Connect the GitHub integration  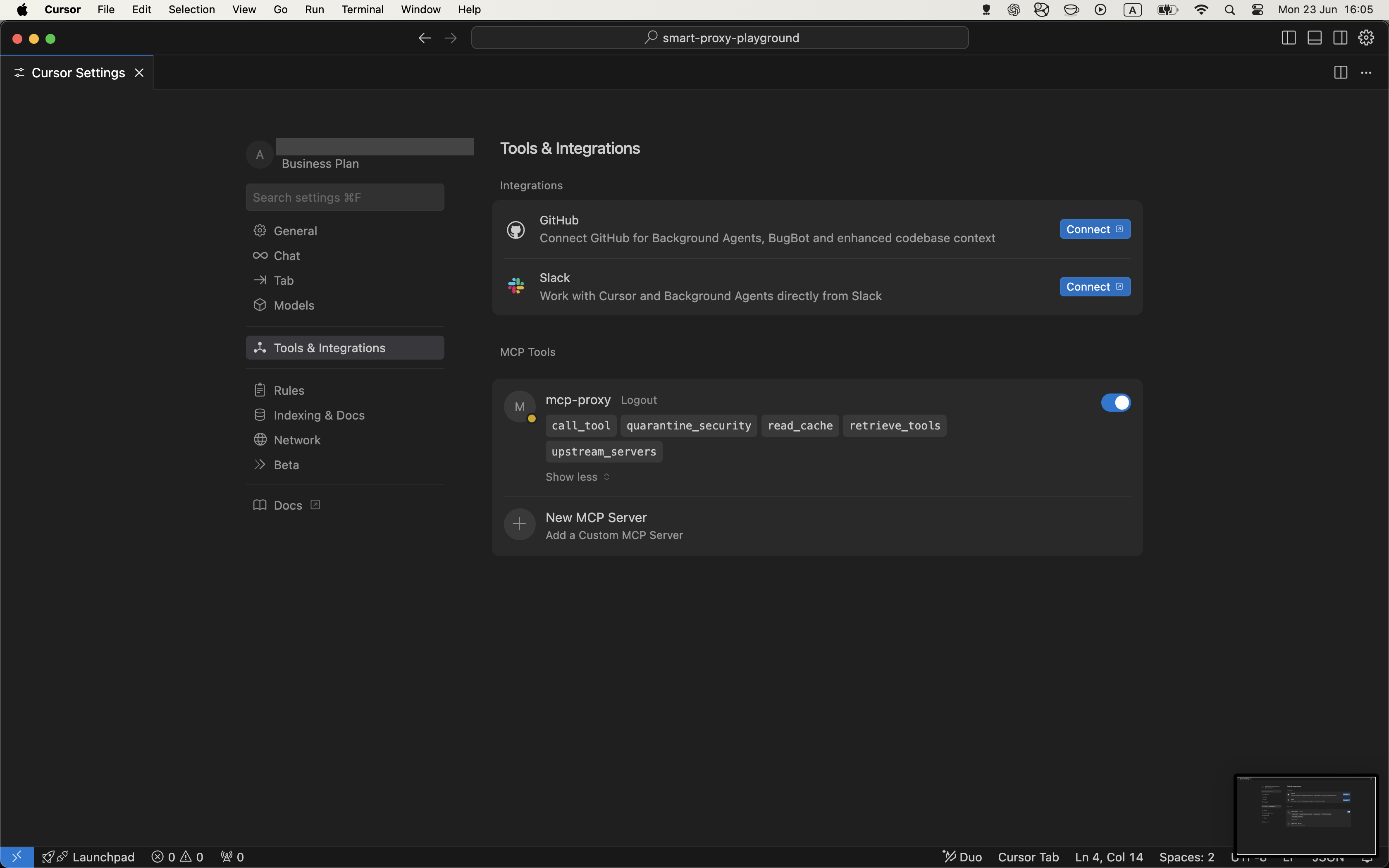pyautogui.click(x=1095, y=229)
